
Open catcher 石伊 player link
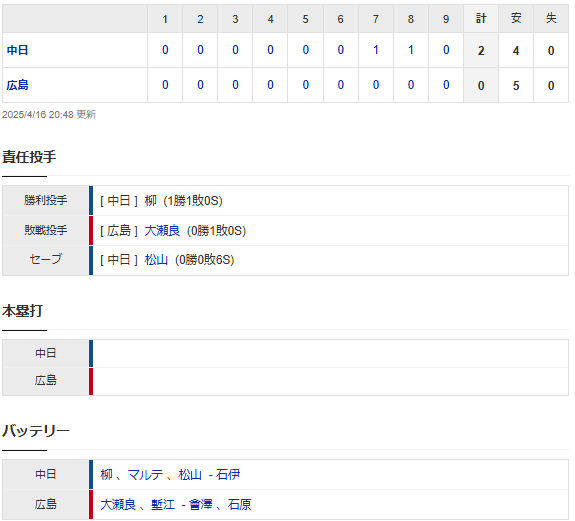pyautogui.click(x=228, y=475)
